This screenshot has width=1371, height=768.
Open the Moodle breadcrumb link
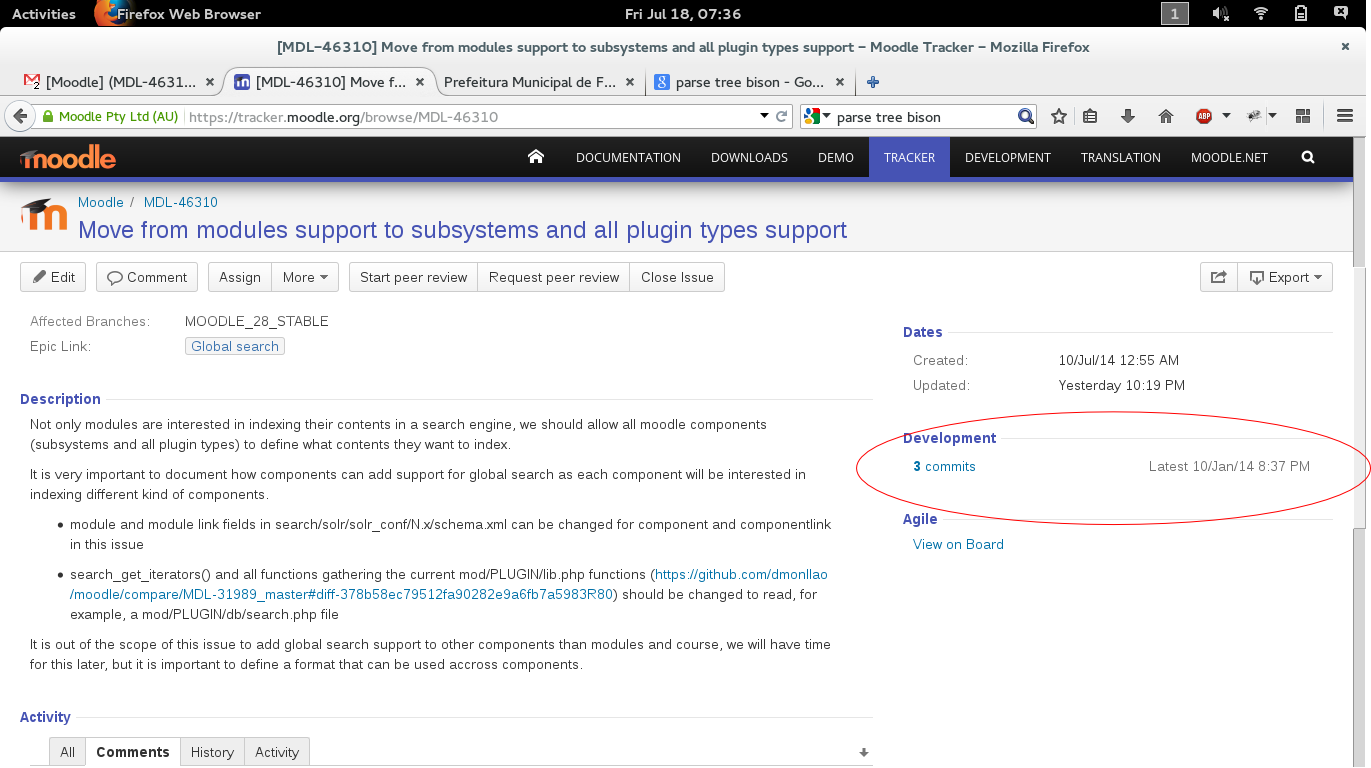[x=101, y=202]
